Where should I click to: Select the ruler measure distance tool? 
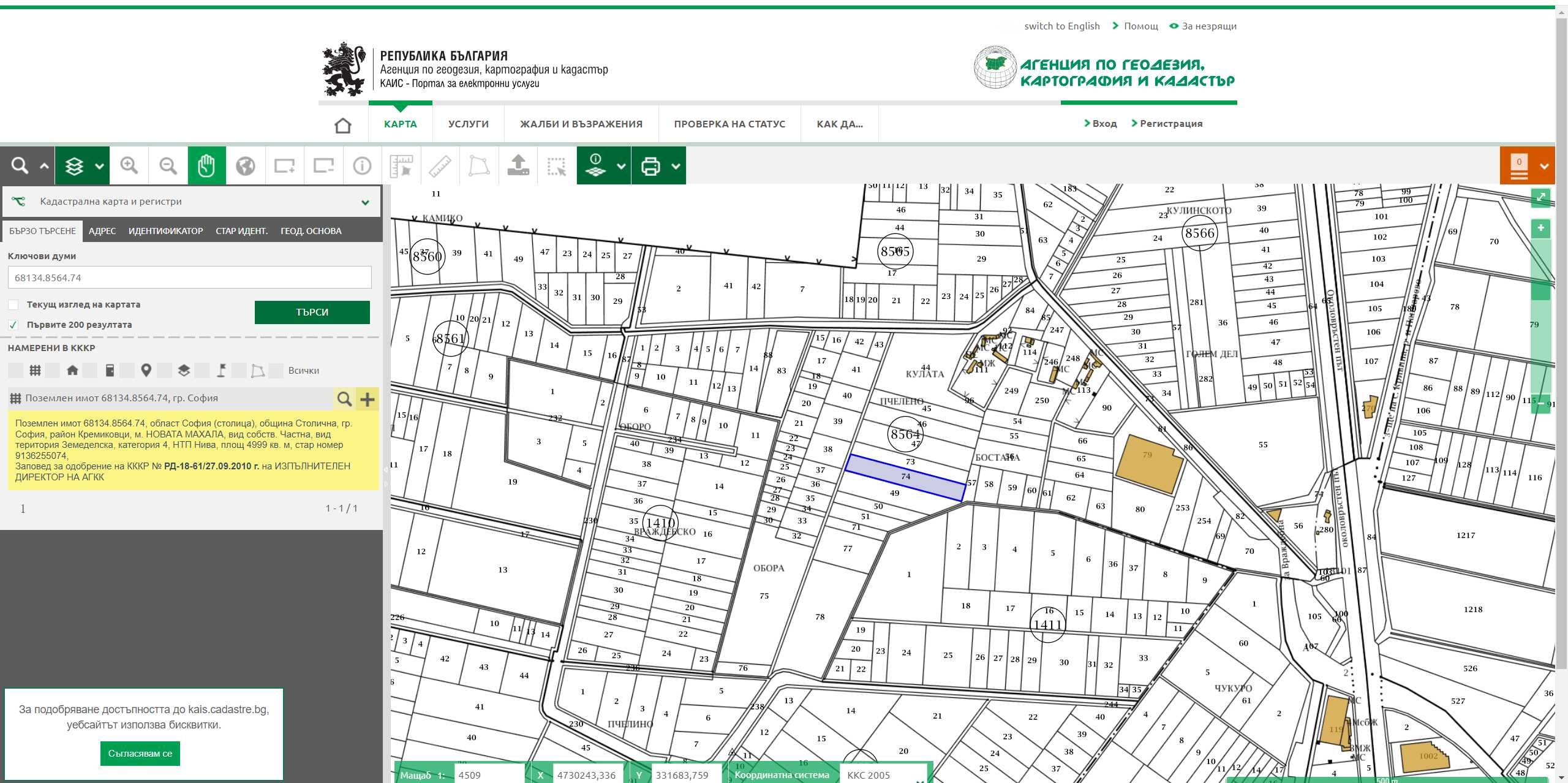click(x=440, y=165)
